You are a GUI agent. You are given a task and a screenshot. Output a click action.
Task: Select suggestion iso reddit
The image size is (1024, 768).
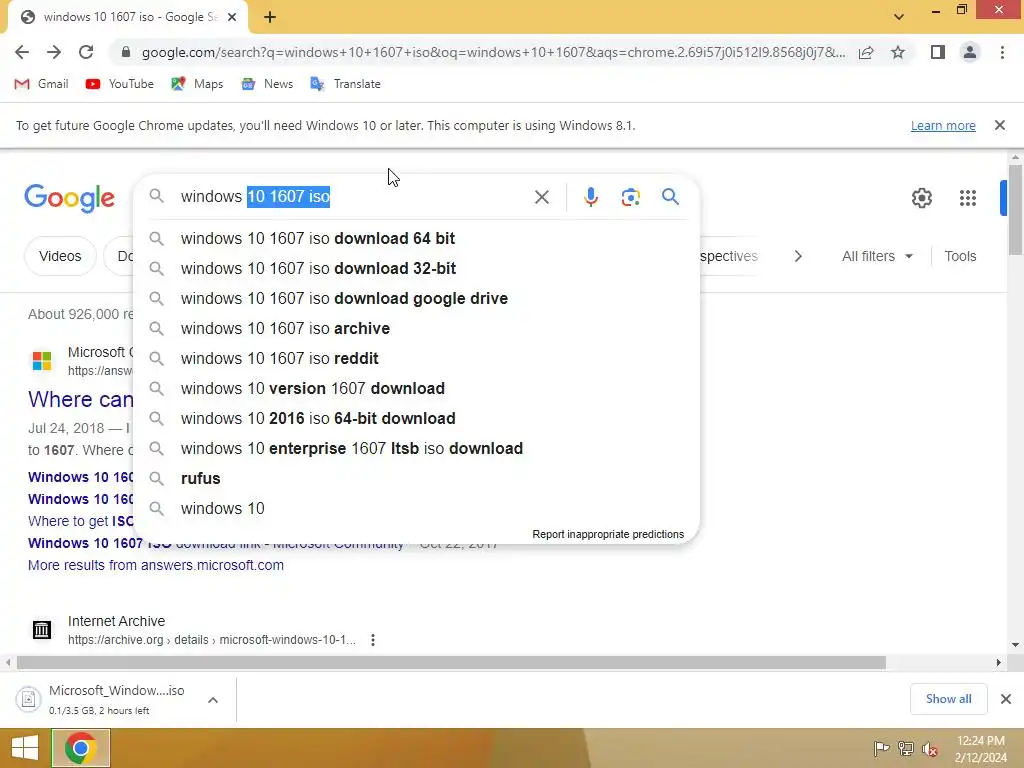coord(417,359)
